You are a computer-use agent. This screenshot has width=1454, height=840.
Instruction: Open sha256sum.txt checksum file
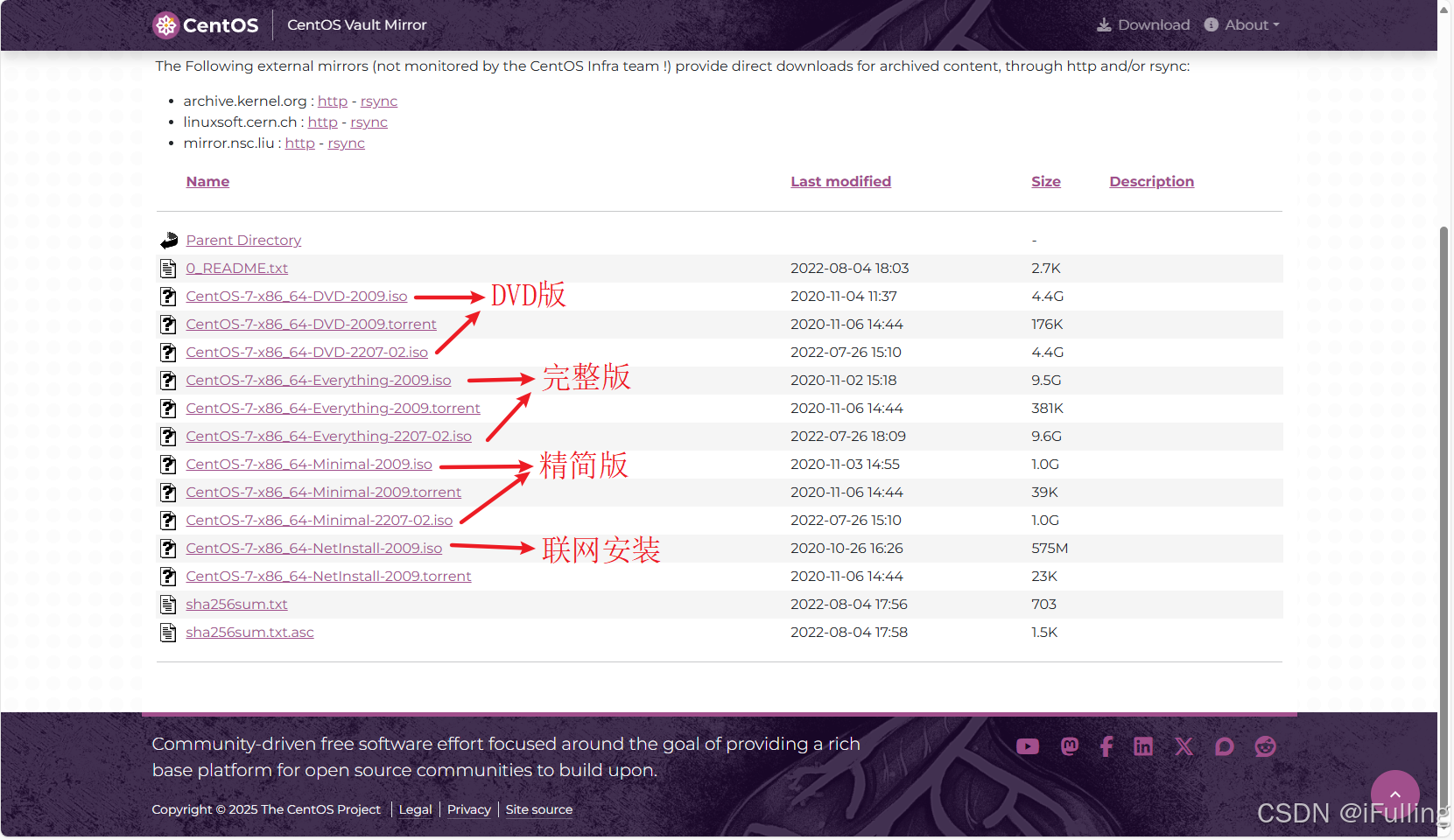click(x=236, y=605)
